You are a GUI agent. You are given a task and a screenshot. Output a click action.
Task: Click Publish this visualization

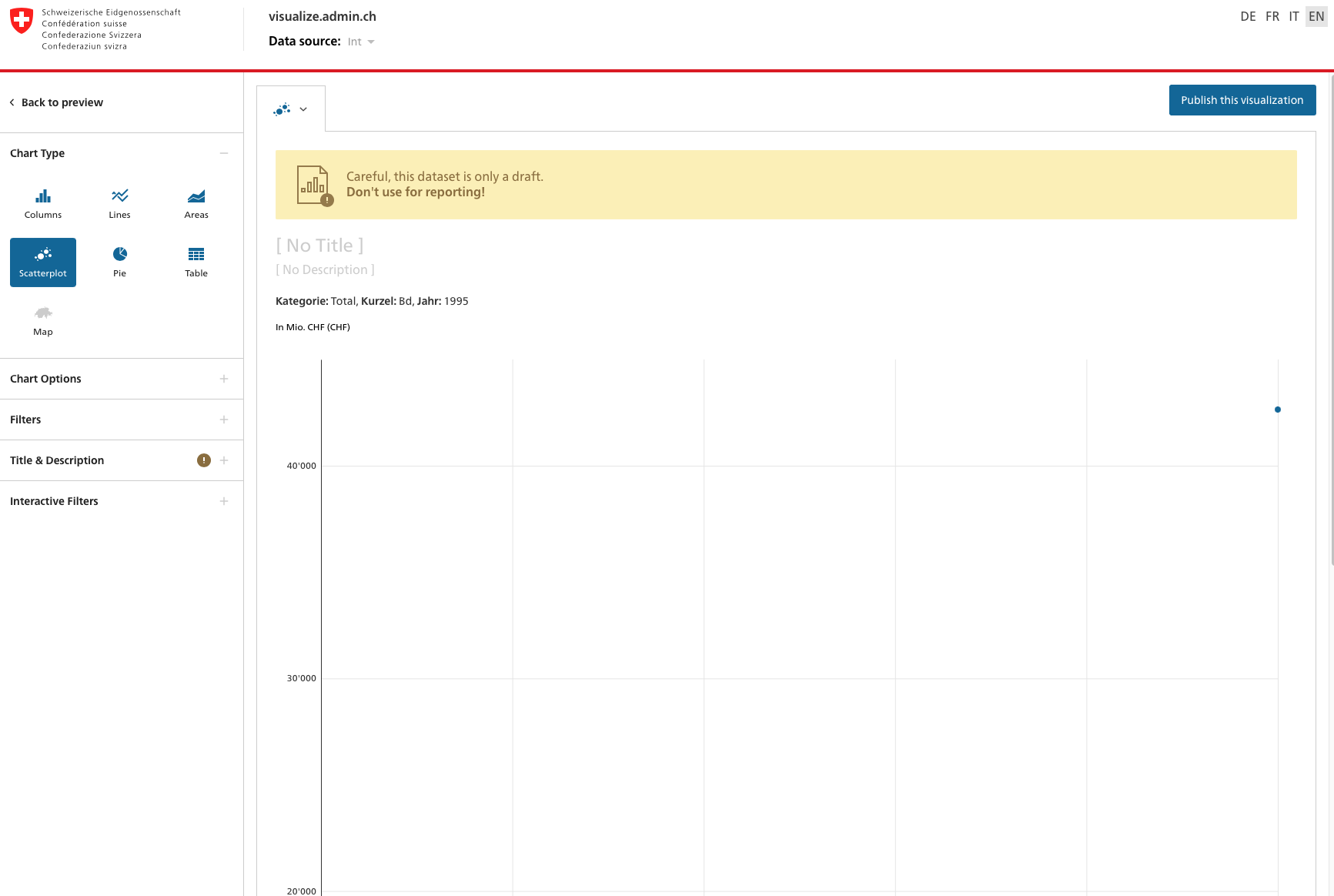1242,100
